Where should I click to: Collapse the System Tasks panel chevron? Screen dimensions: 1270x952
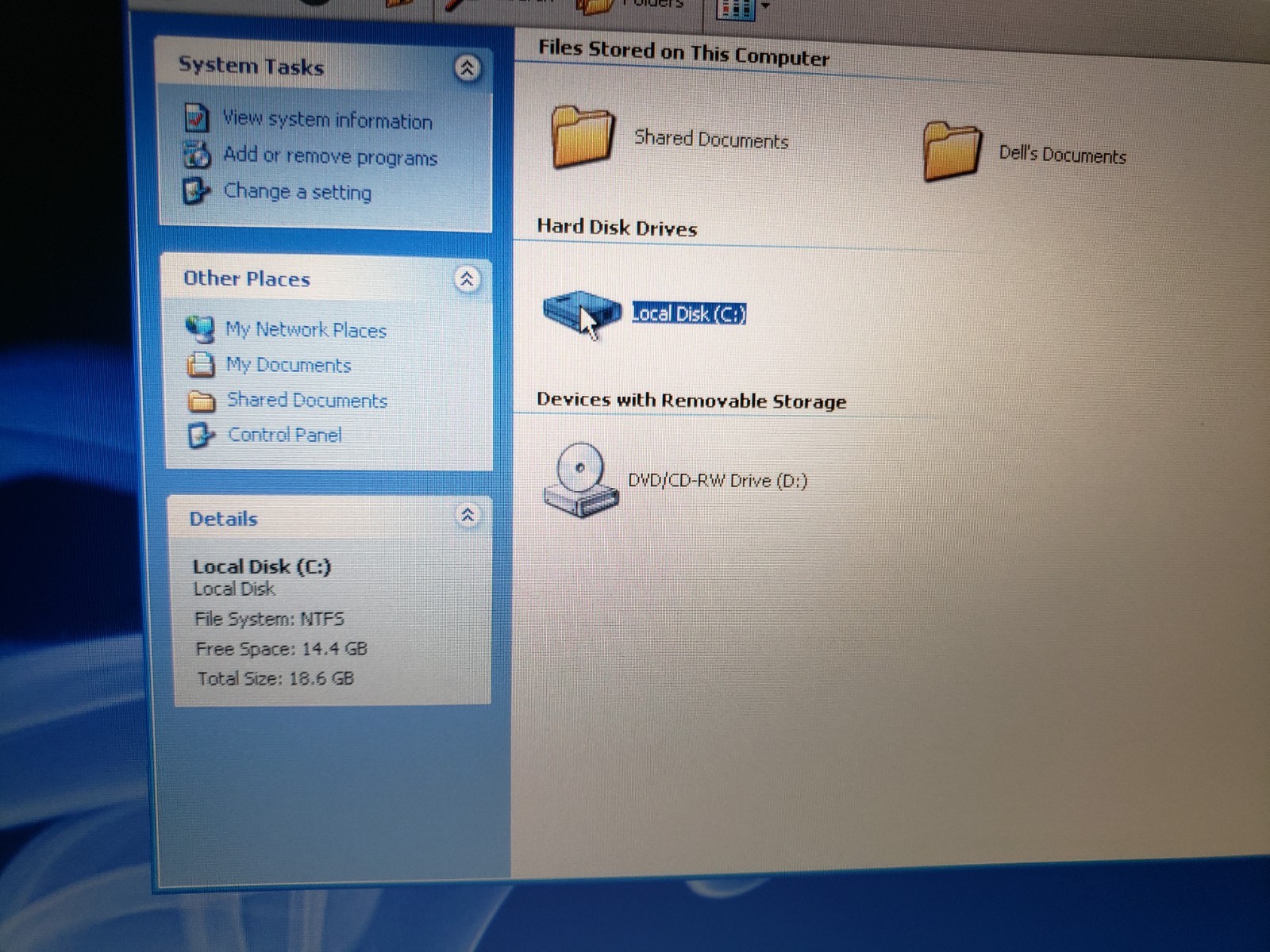468,68
